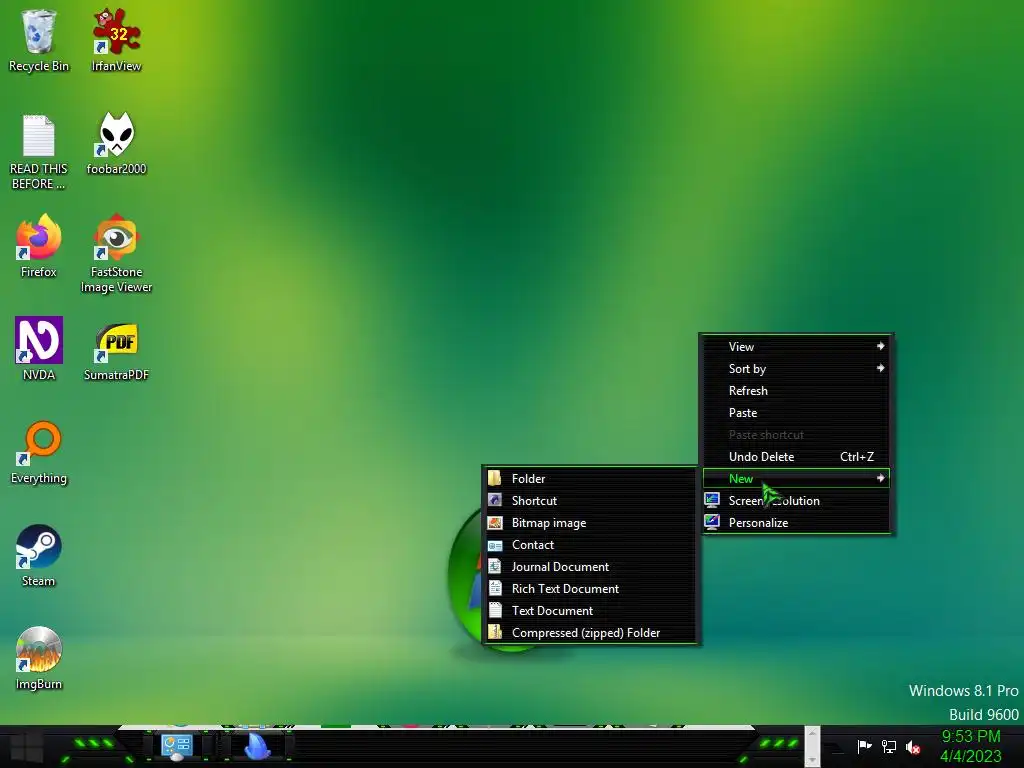1024x768 pixels.
Task: Create a new Rich Text Document
Action: (591, 589)
